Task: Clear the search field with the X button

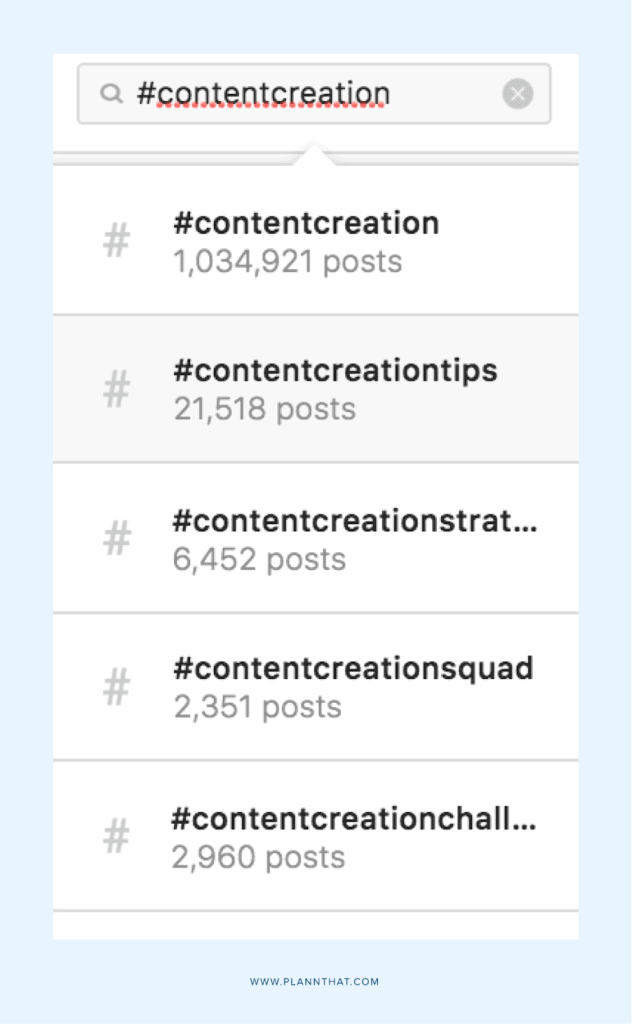Action: [x=517, y=94]
